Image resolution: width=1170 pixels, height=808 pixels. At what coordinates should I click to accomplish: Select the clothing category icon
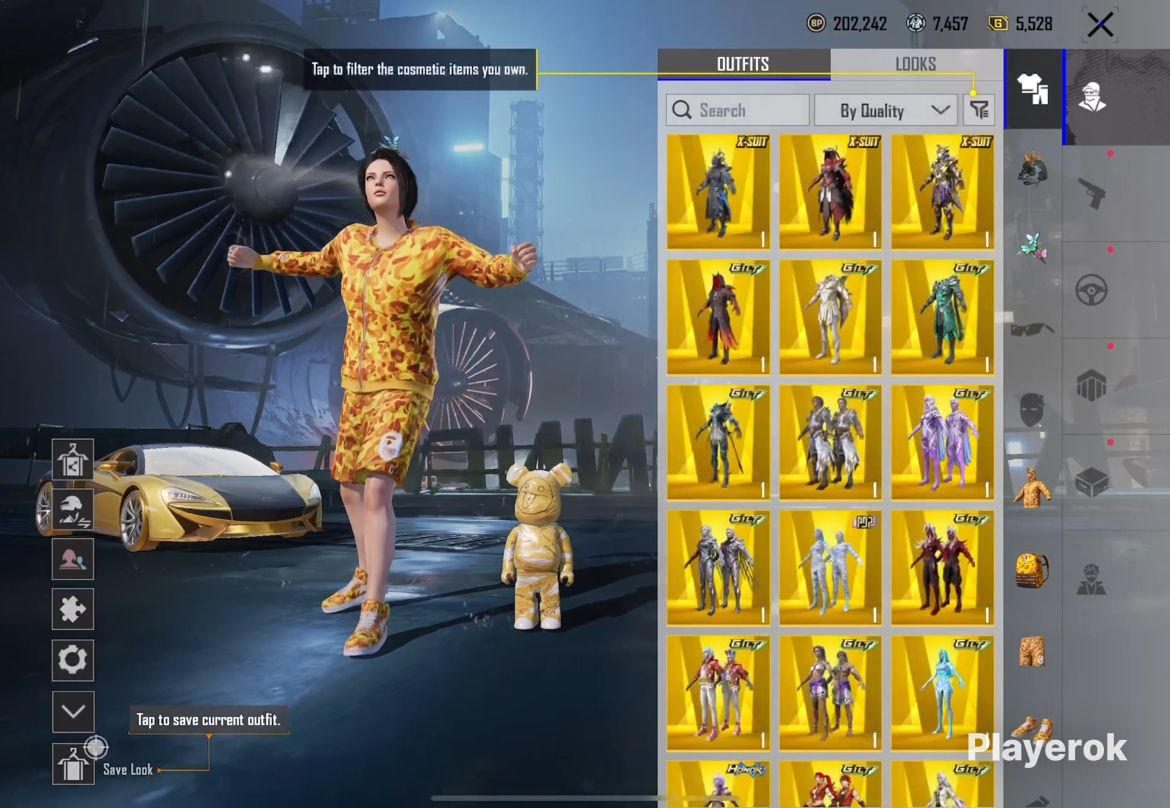pyautogui.click(x=1033, y=90)
